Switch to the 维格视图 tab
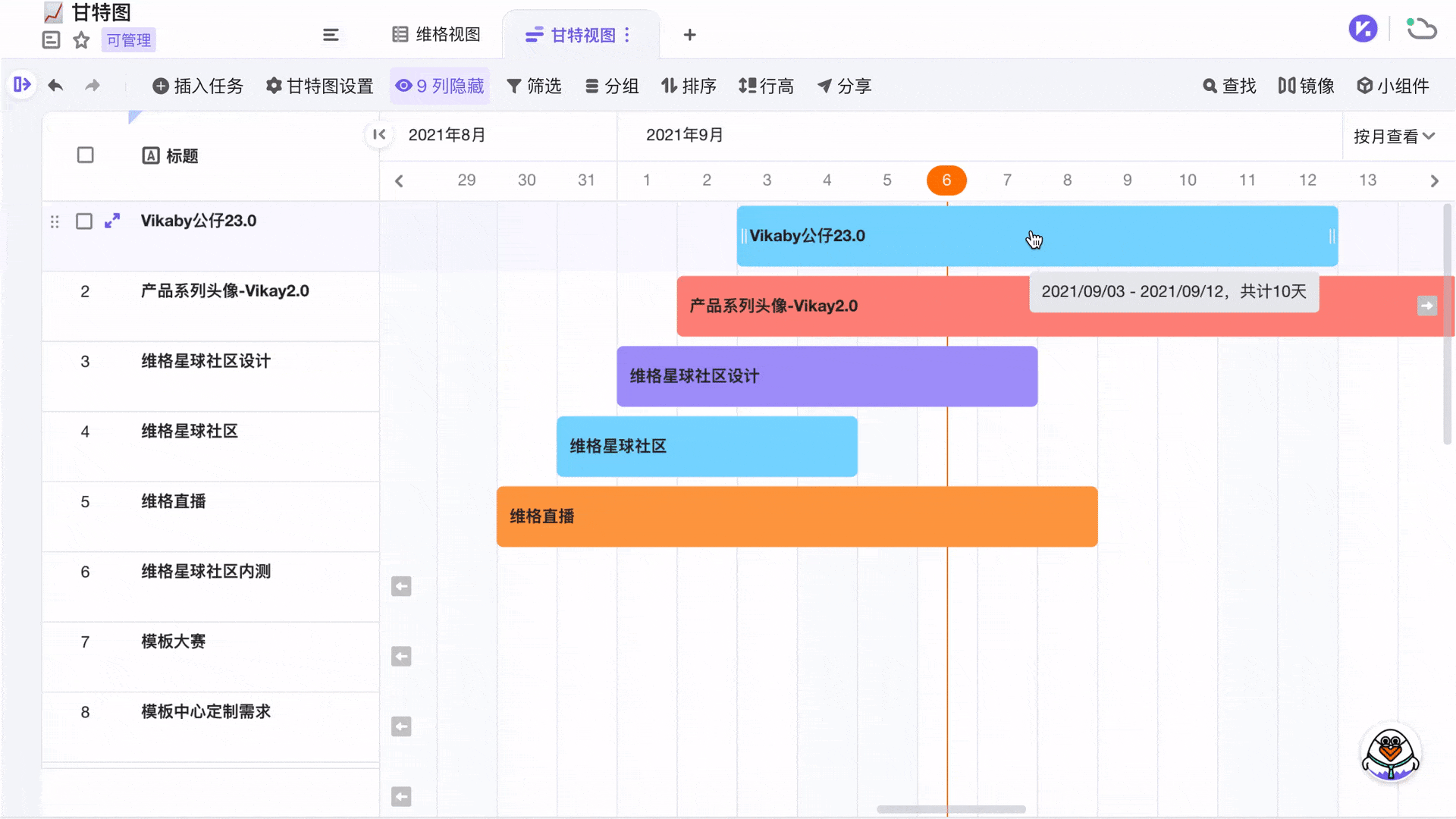The height and width of the screenshot is (819, 1456). (x=435, y=34)
